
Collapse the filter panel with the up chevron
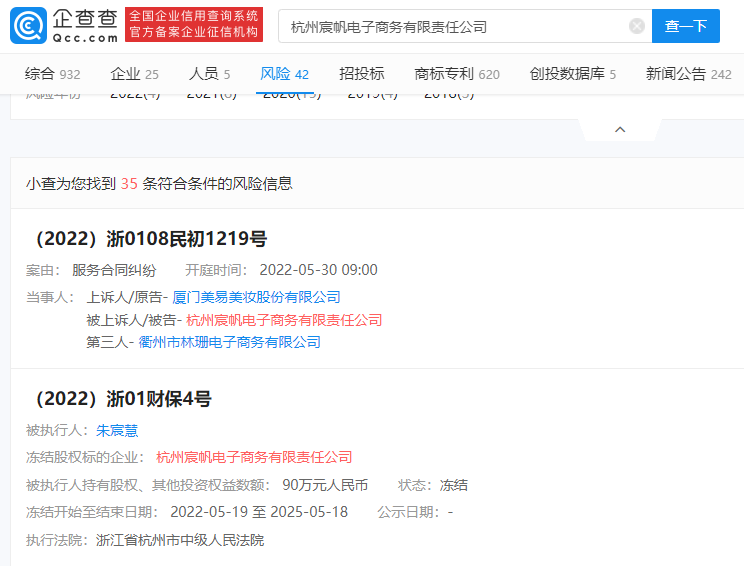pos(620,130)
